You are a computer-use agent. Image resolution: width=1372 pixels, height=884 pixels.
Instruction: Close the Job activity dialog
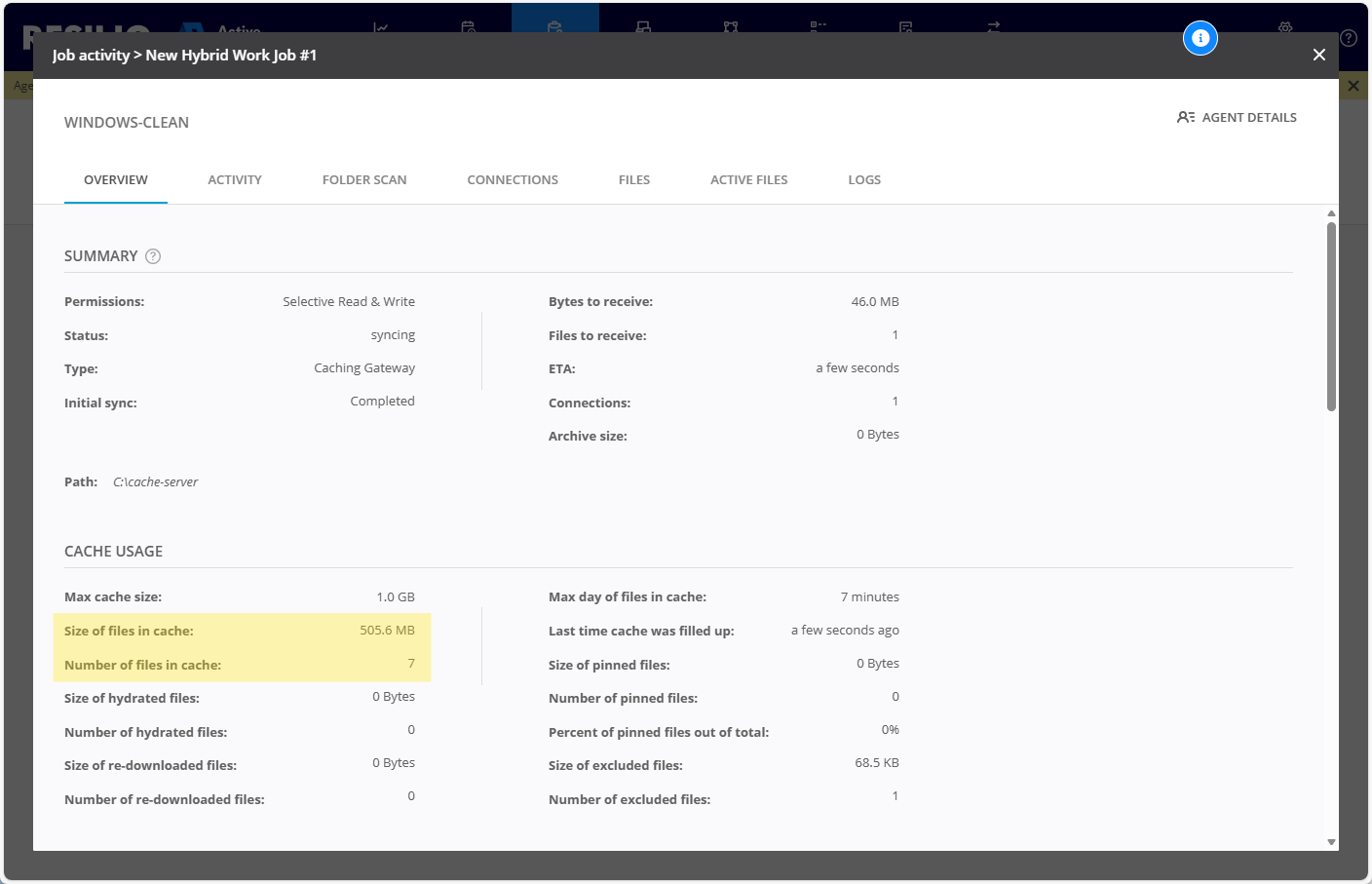tap(1318, 55)
